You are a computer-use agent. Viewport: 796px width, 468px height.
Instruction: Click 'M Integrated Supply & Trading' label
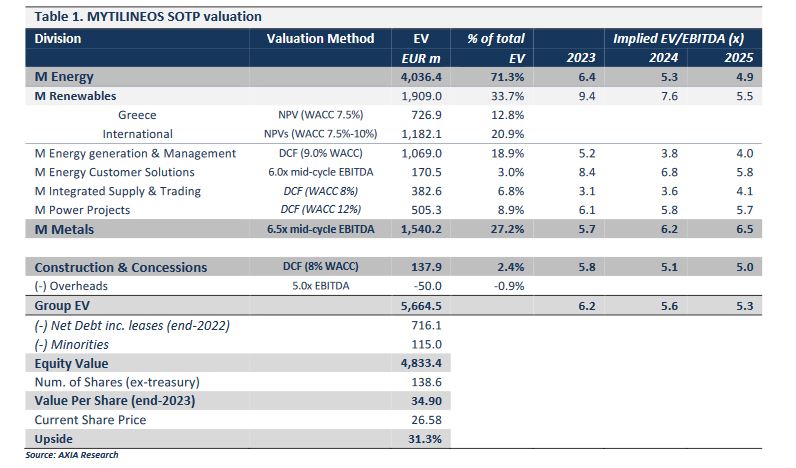tap(117, 191)
